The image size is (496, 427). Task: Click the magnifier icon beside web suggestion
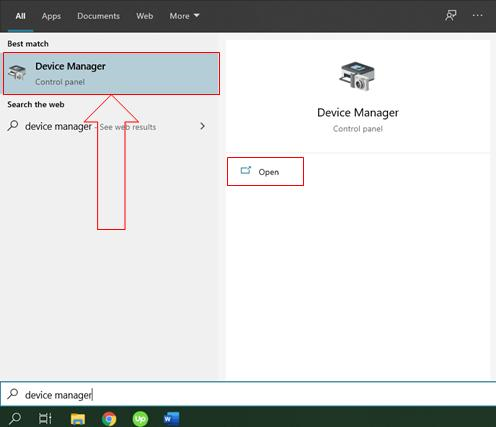coord(13,126)
